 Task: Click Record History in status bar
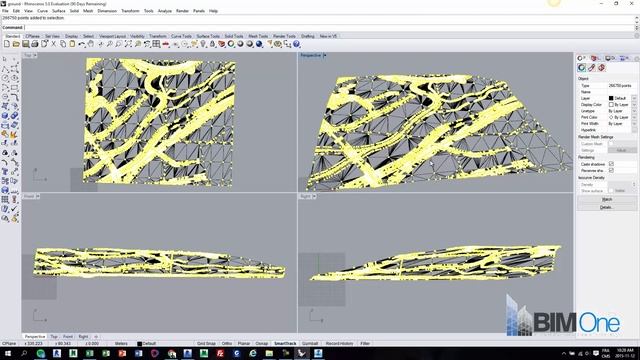point(339,344)
